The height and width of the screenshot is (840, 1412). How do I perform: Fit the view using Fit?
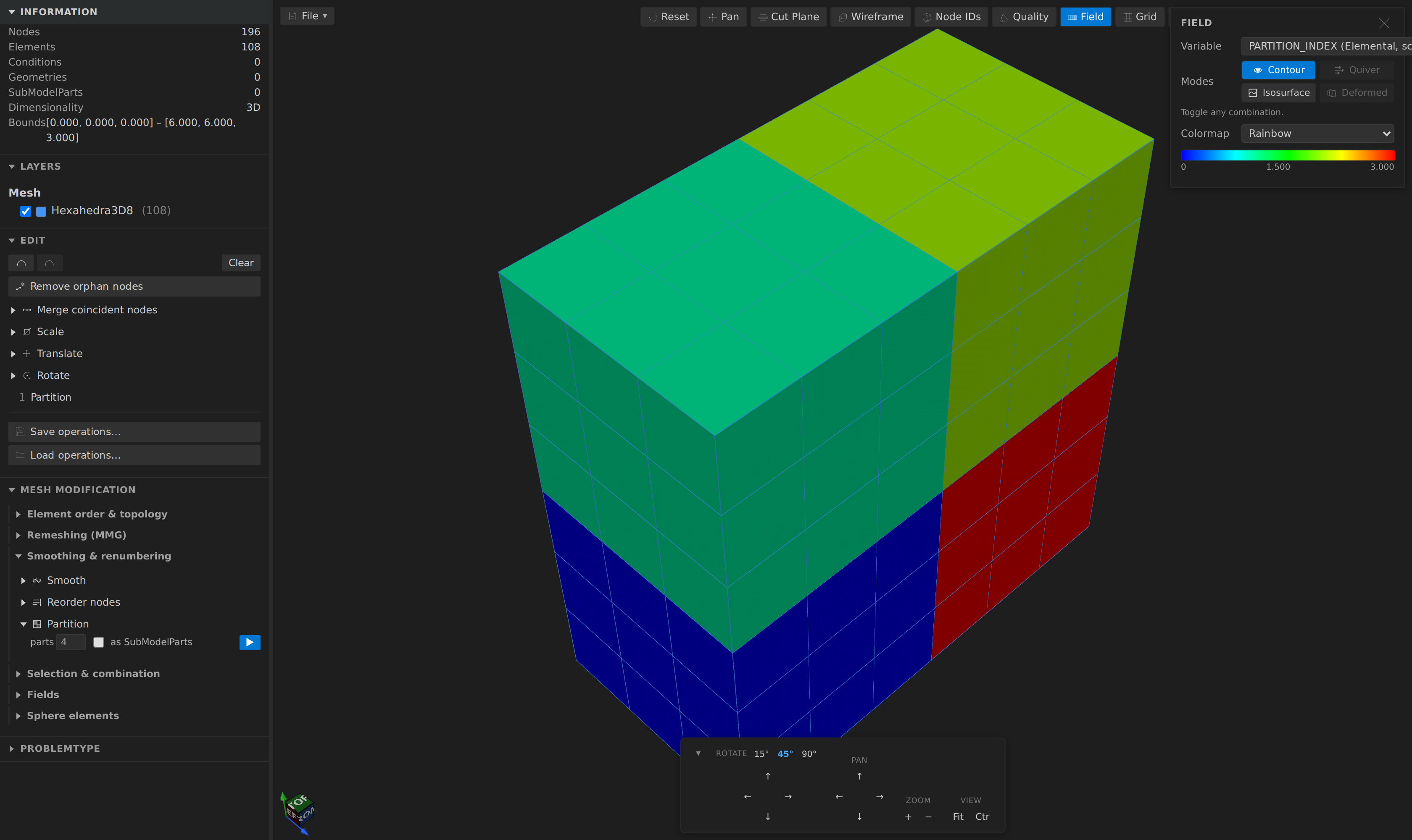point(958,816)
